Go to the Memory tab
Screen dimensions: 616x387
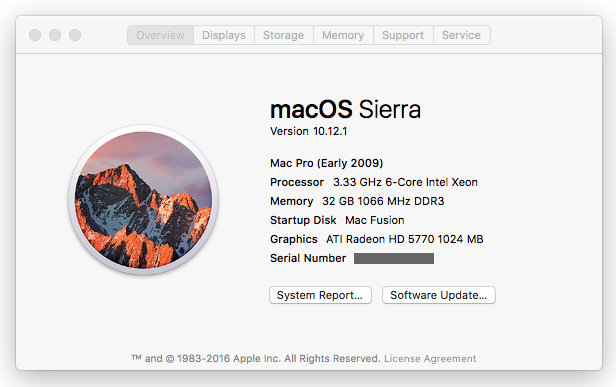pos(343,35)
